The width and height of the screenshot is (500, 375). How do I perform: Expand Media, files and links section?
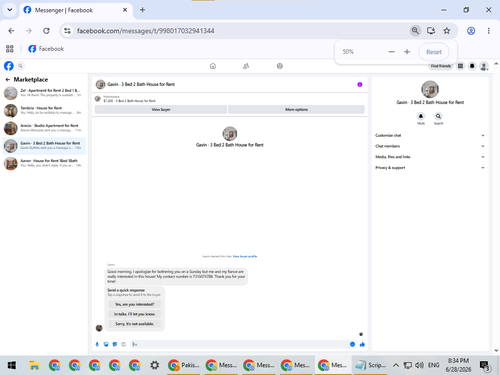[430, 157]
